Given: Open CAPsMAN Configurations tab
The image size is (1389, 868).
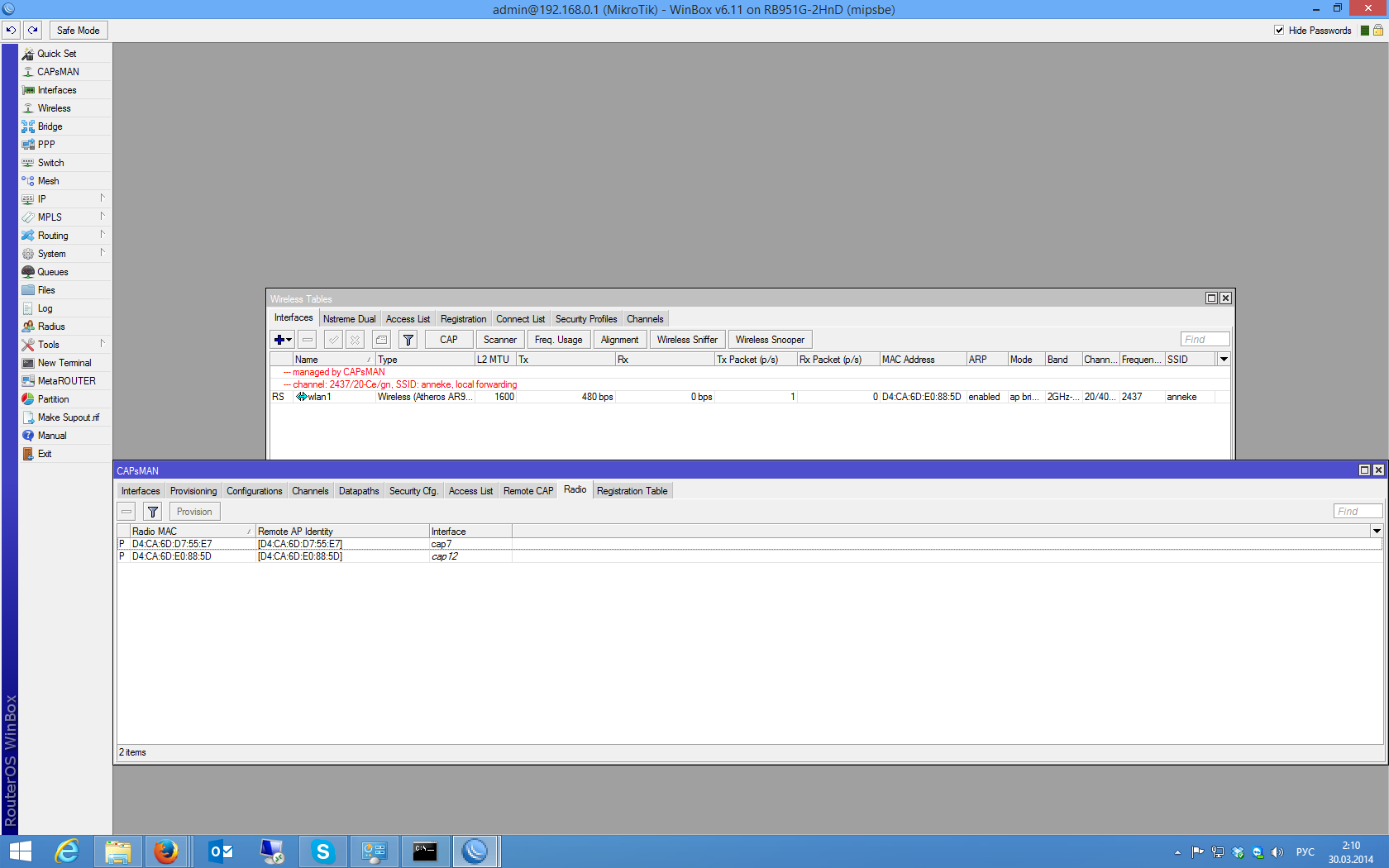Looking at the screenshot, I should [x=255, y=491].
